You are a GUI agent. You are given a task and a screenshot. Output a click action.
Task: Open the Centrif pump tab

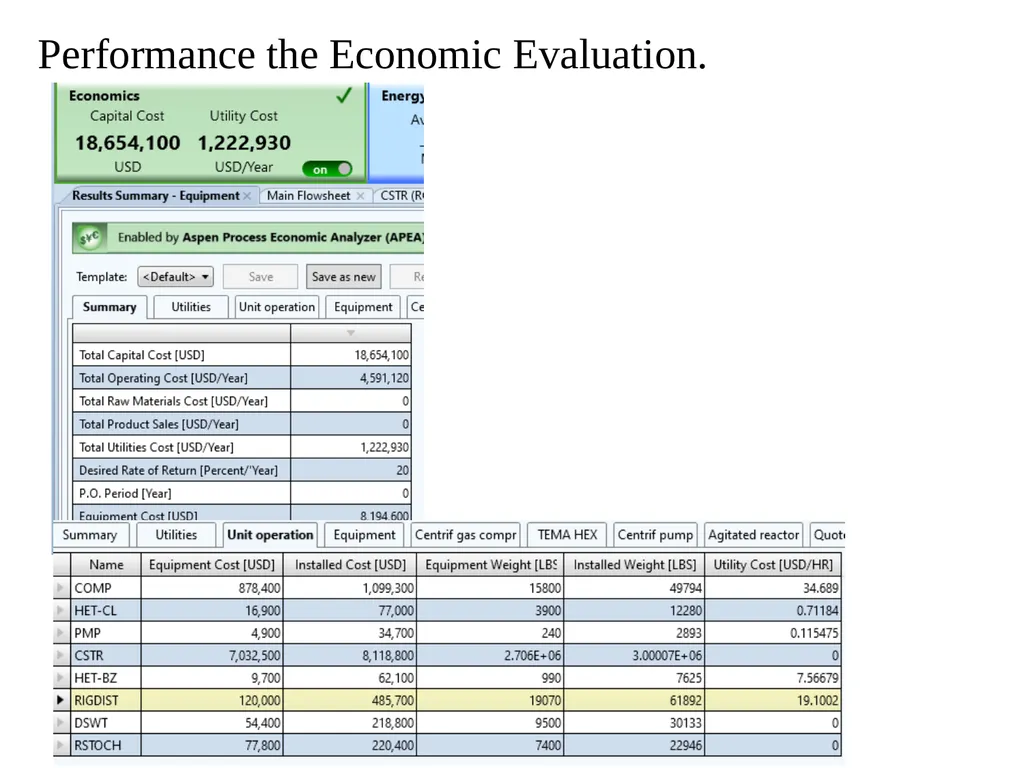[655, 535]
